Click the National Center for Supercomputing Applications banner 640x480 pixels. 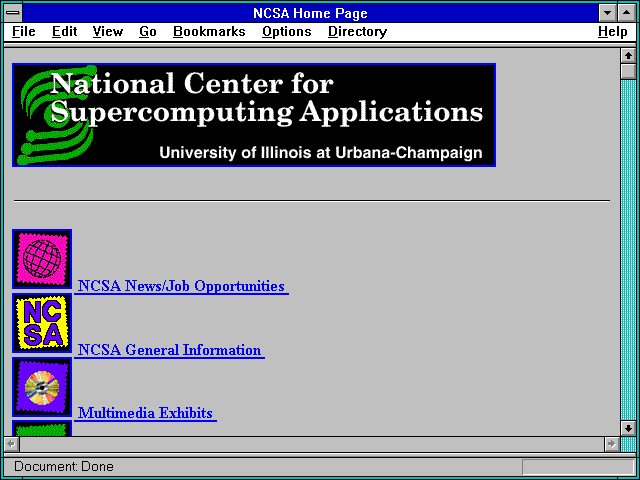(x=254, y=115)
